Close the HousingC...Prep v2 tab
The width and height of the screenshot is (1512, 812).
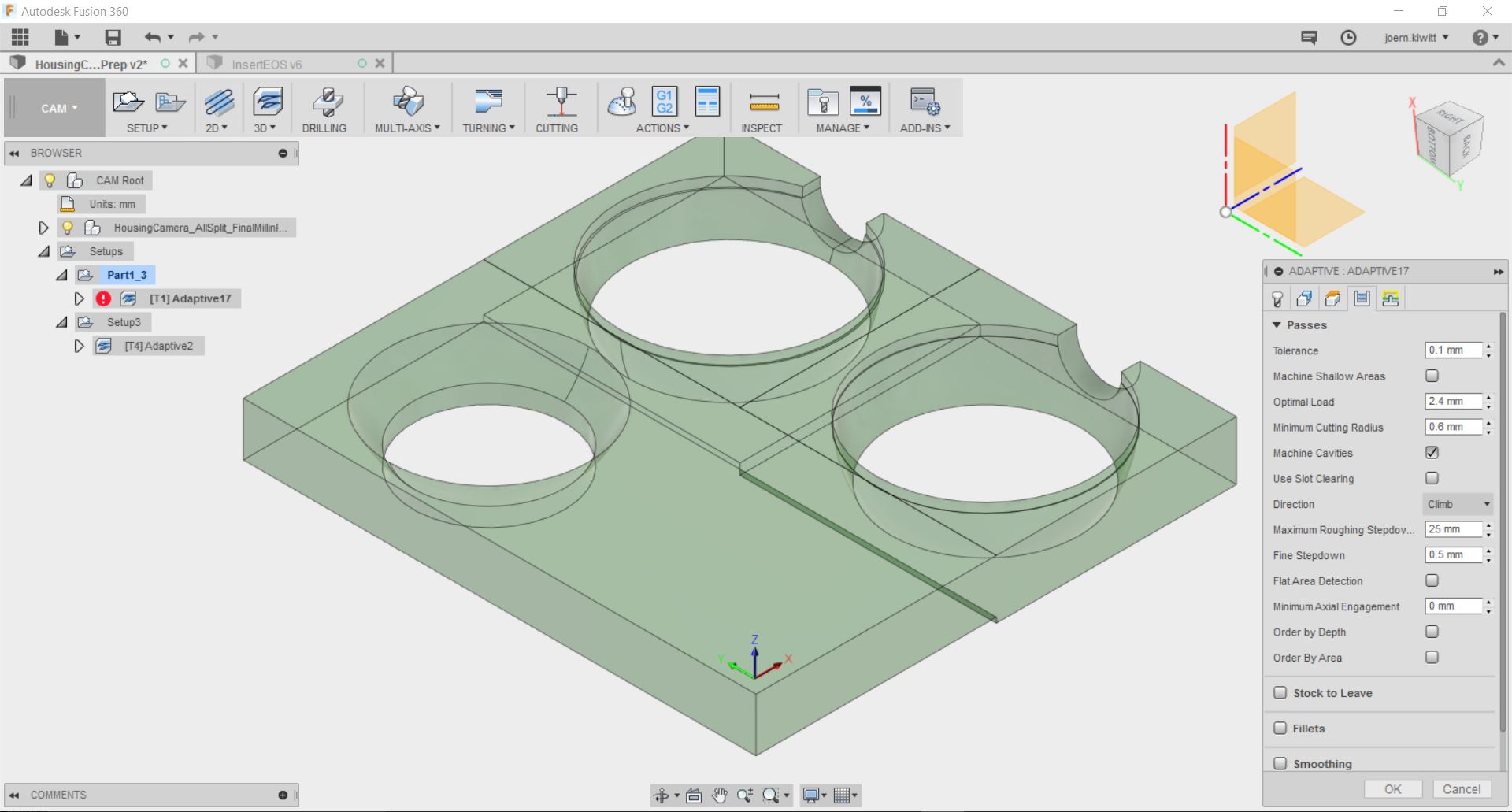click(183, 63)
